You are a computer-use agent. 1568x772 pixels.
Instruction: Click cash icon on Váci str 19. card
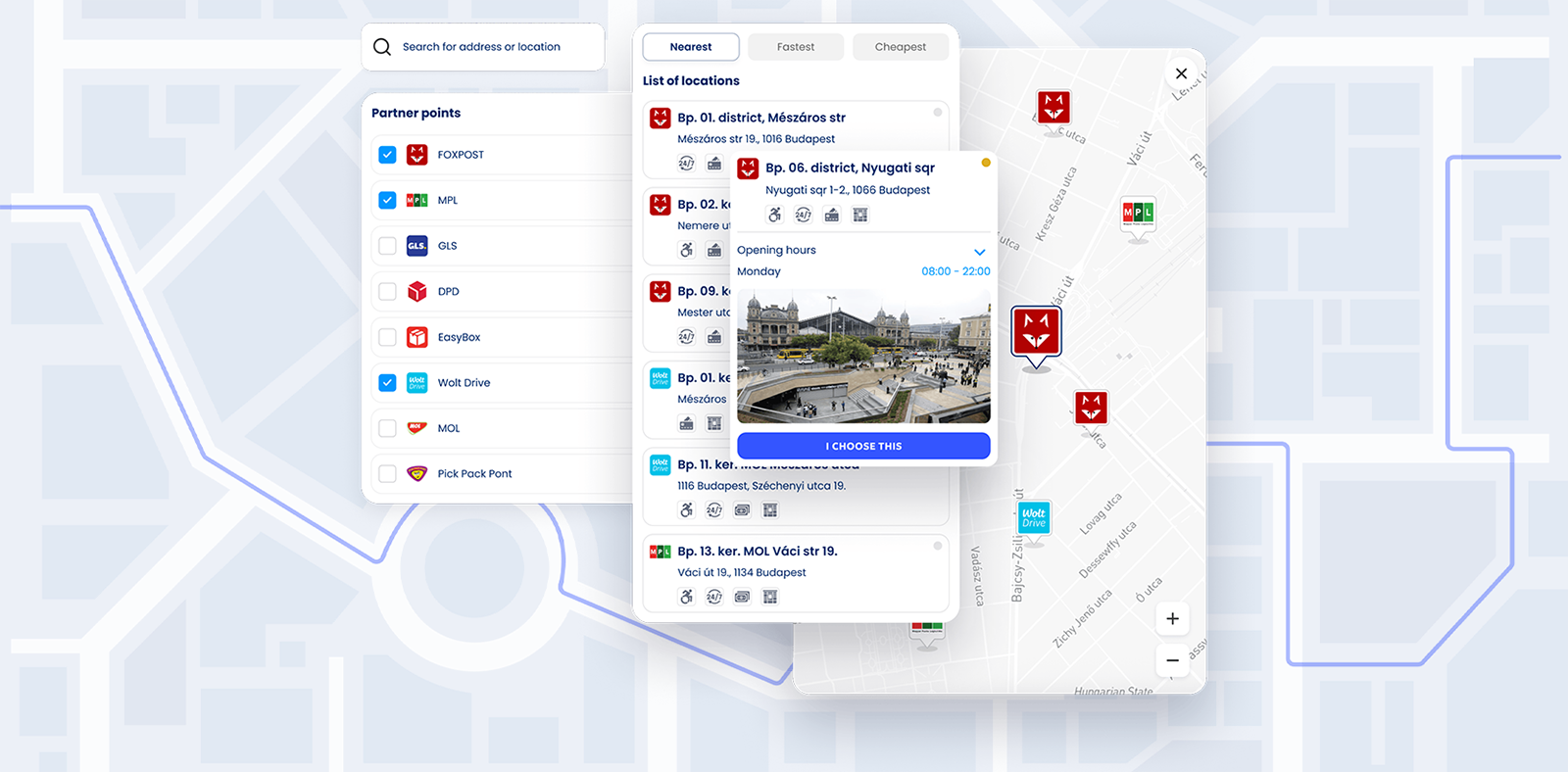(743, 597)
